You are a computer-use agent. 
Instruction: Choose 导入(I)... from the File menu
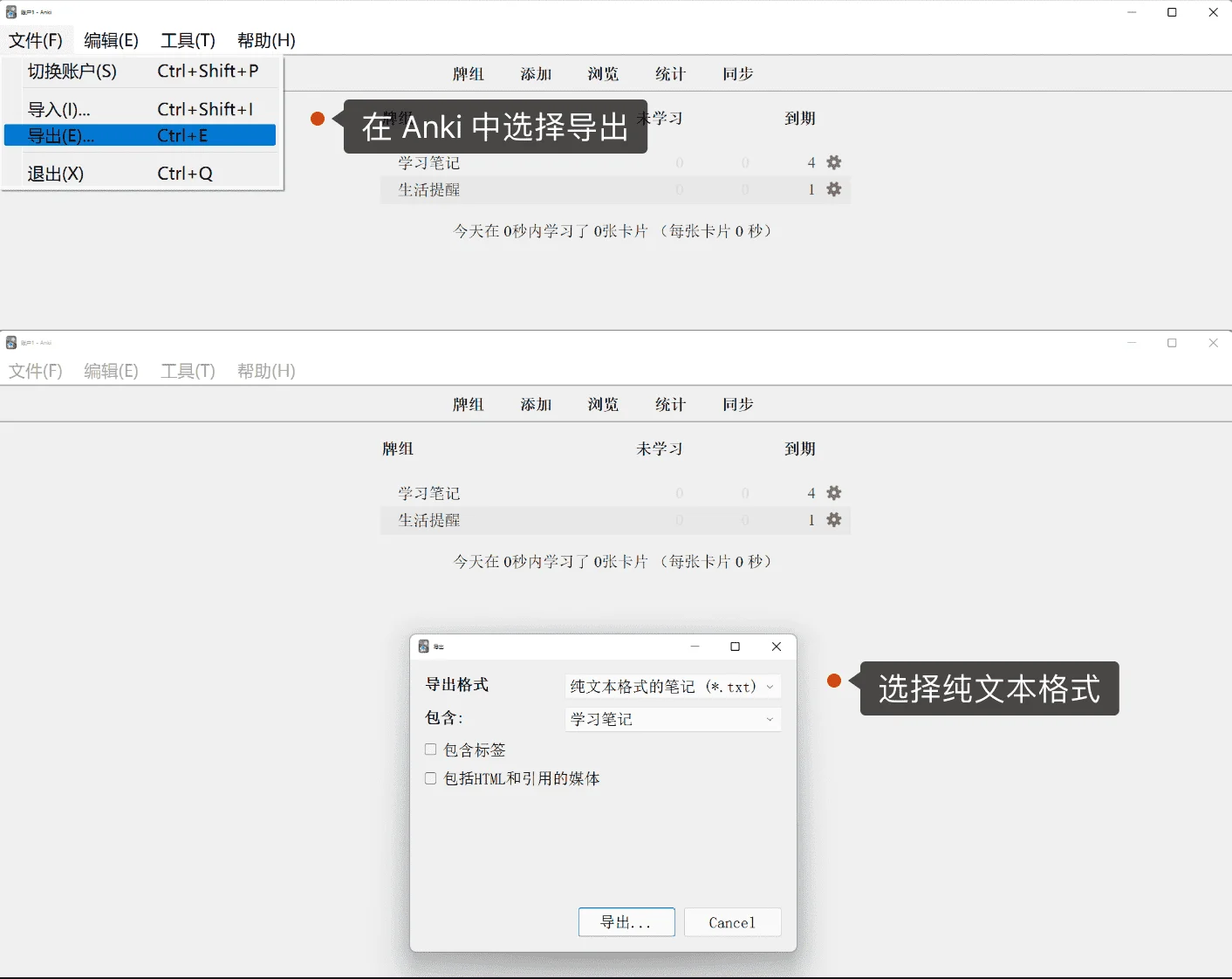point(140,109)
